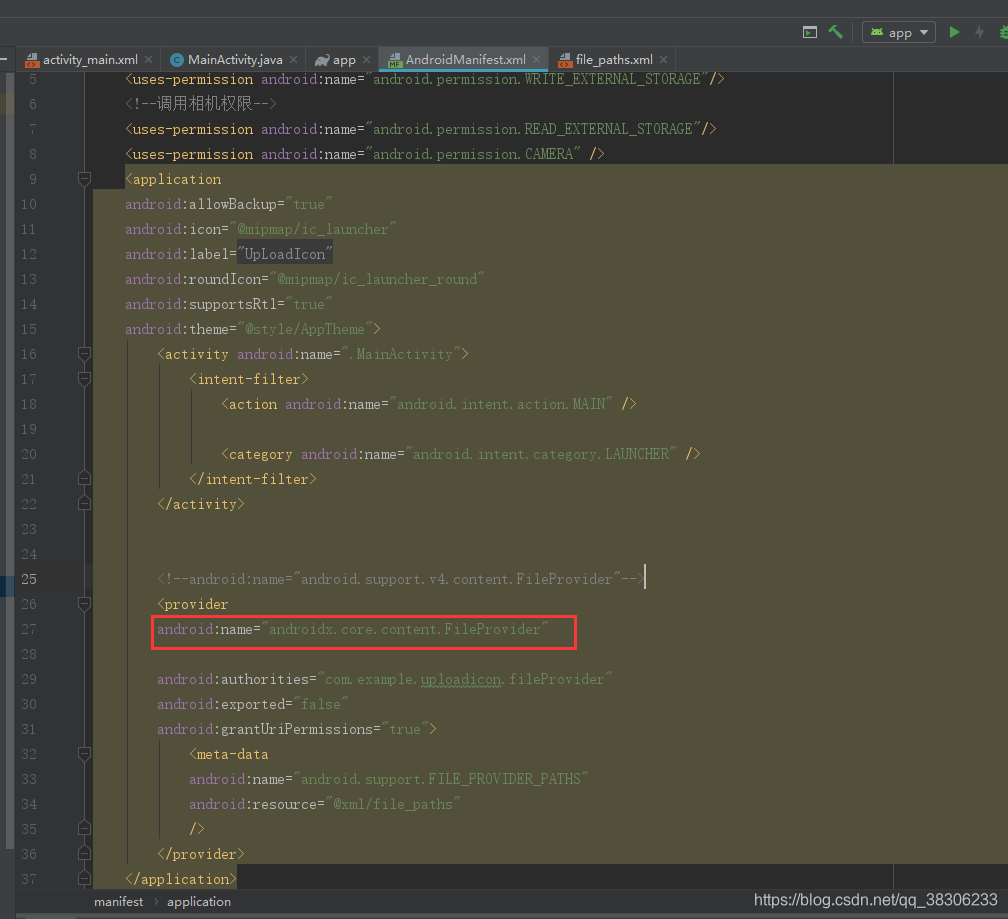
Task: Close the MainActivity.java tab
Action: click(x=293, y=60)
